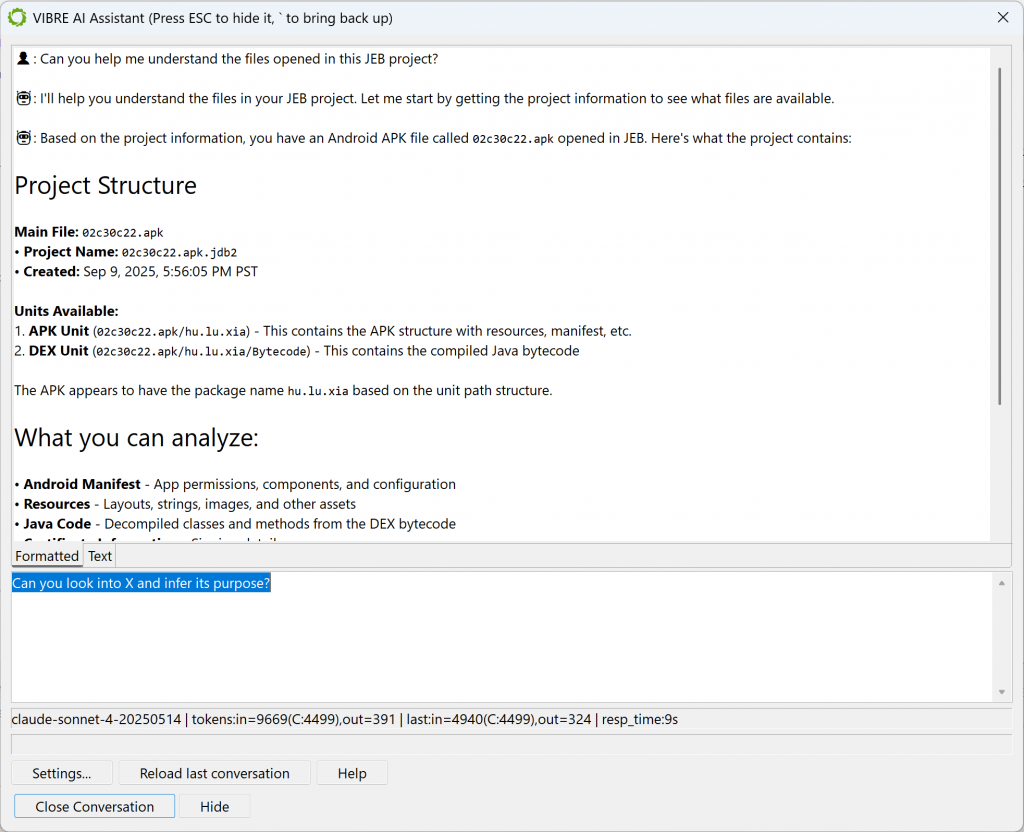
Task: Click Reload last conversation button
Action: (214, 773)
